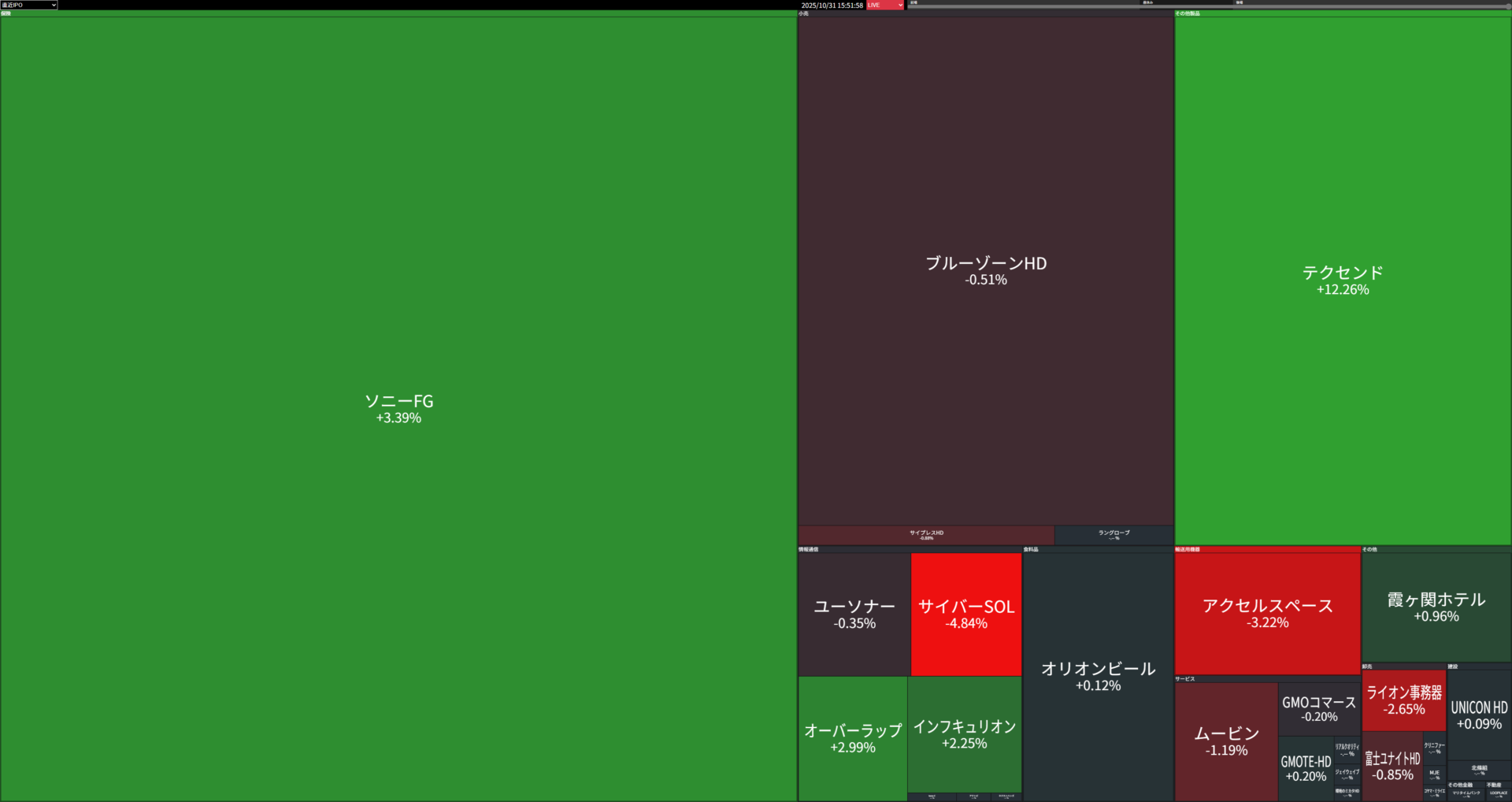Click the ムービン stock tile

click(1226, 741)
